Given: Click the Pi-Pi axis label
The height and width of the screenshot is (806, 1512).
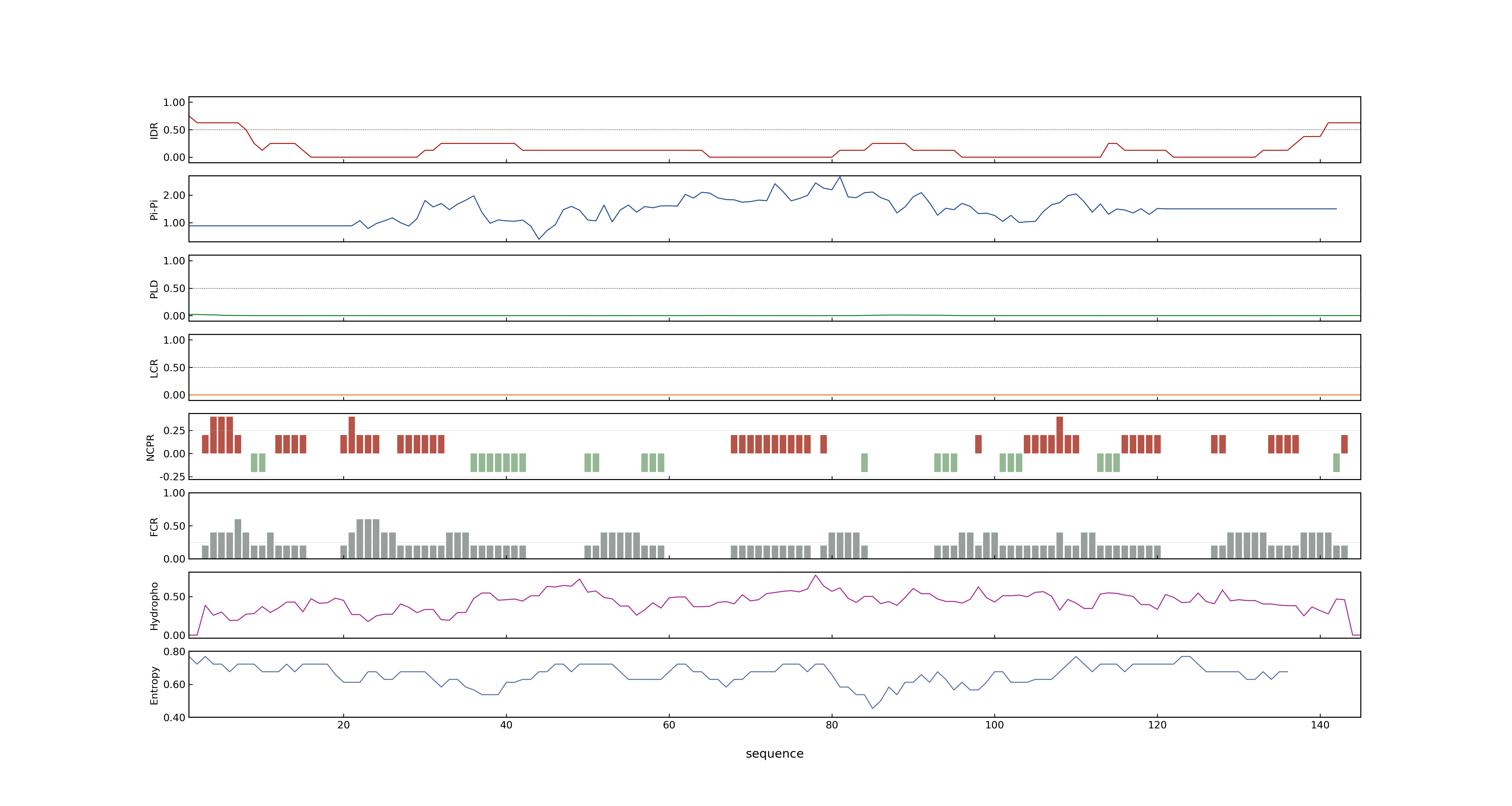Looking at the screenshot, I should (154, 210).
